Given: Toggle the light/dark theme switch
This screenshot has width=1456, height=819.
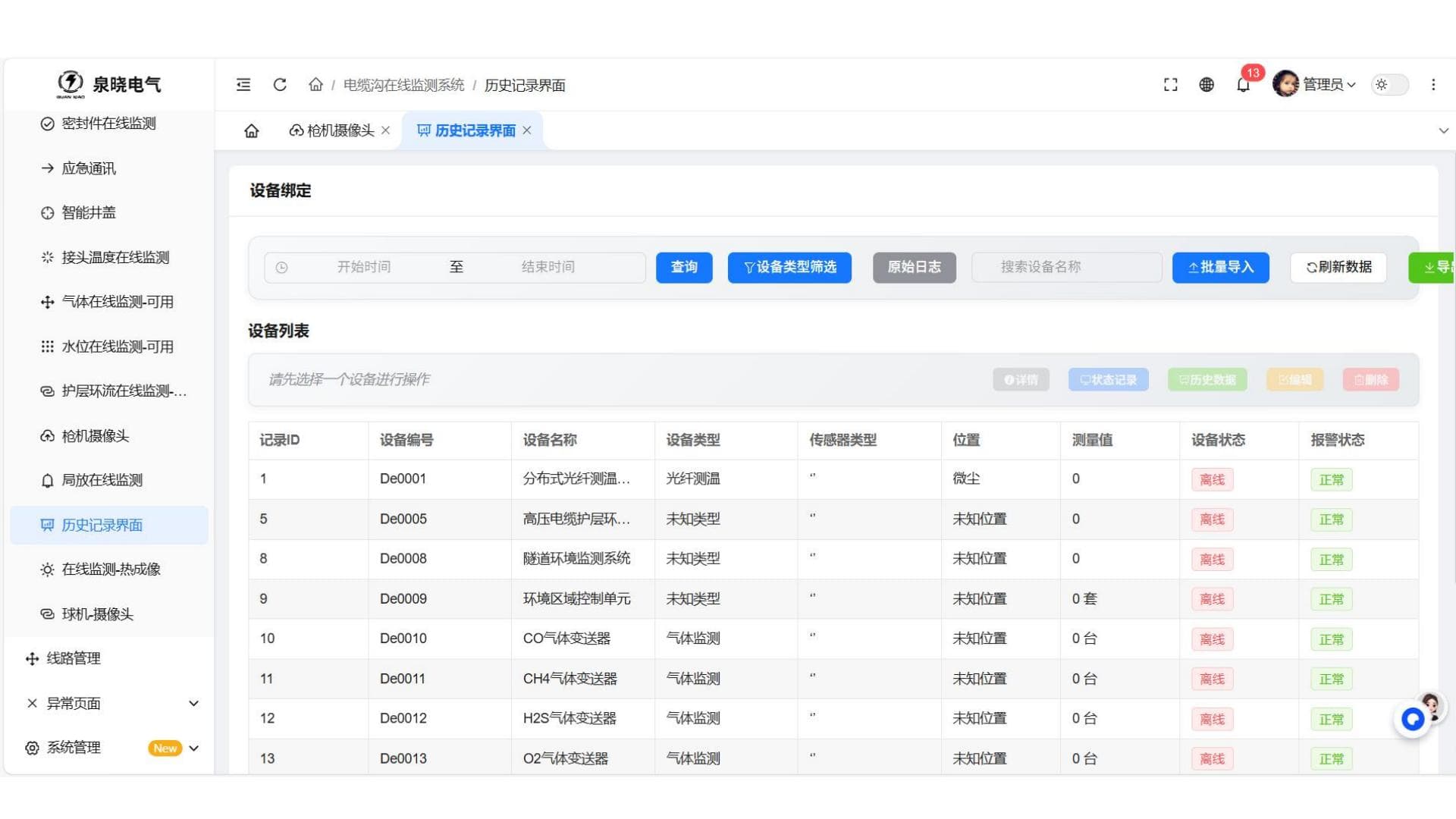Looking at the screenshot, I should [1390, 85].
